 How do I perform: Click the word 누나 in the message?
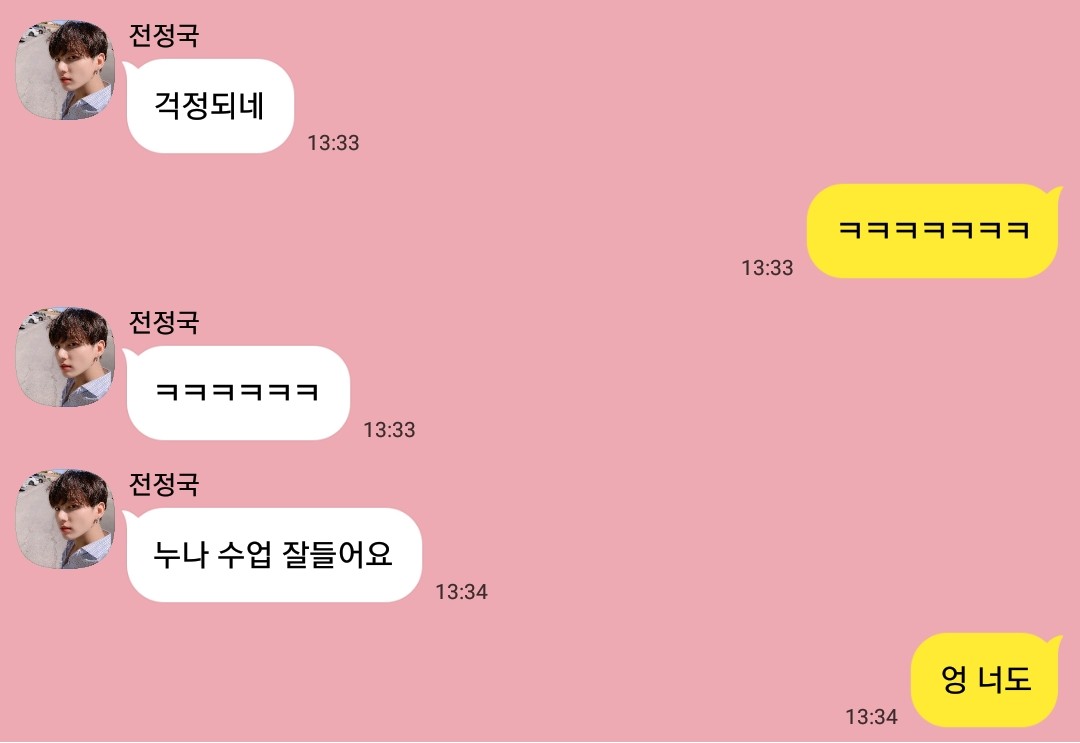coord(180,555)
